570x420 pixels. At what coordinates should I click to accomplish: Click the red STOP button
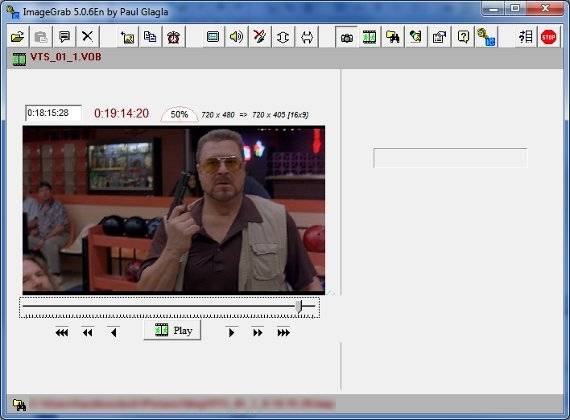(x=549, y=37)
